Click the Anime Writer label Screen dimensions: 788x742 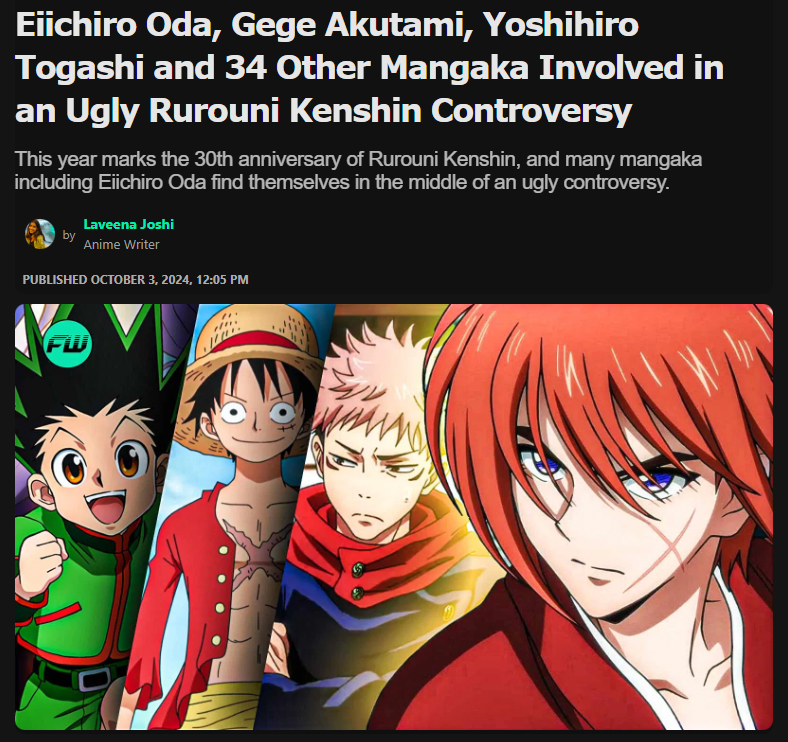(x=121, y=245)
